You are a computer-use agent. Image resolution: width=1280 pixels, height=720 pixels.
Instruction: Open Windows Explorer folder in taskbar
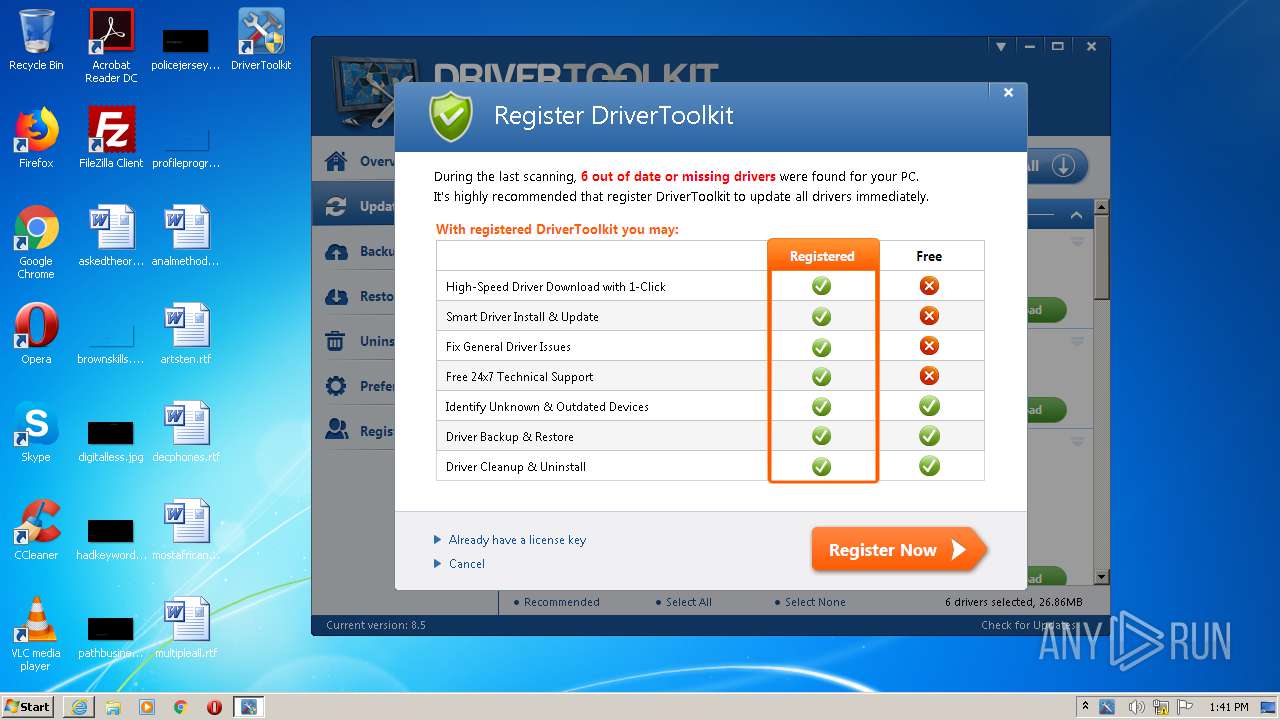tap(113, 707)
